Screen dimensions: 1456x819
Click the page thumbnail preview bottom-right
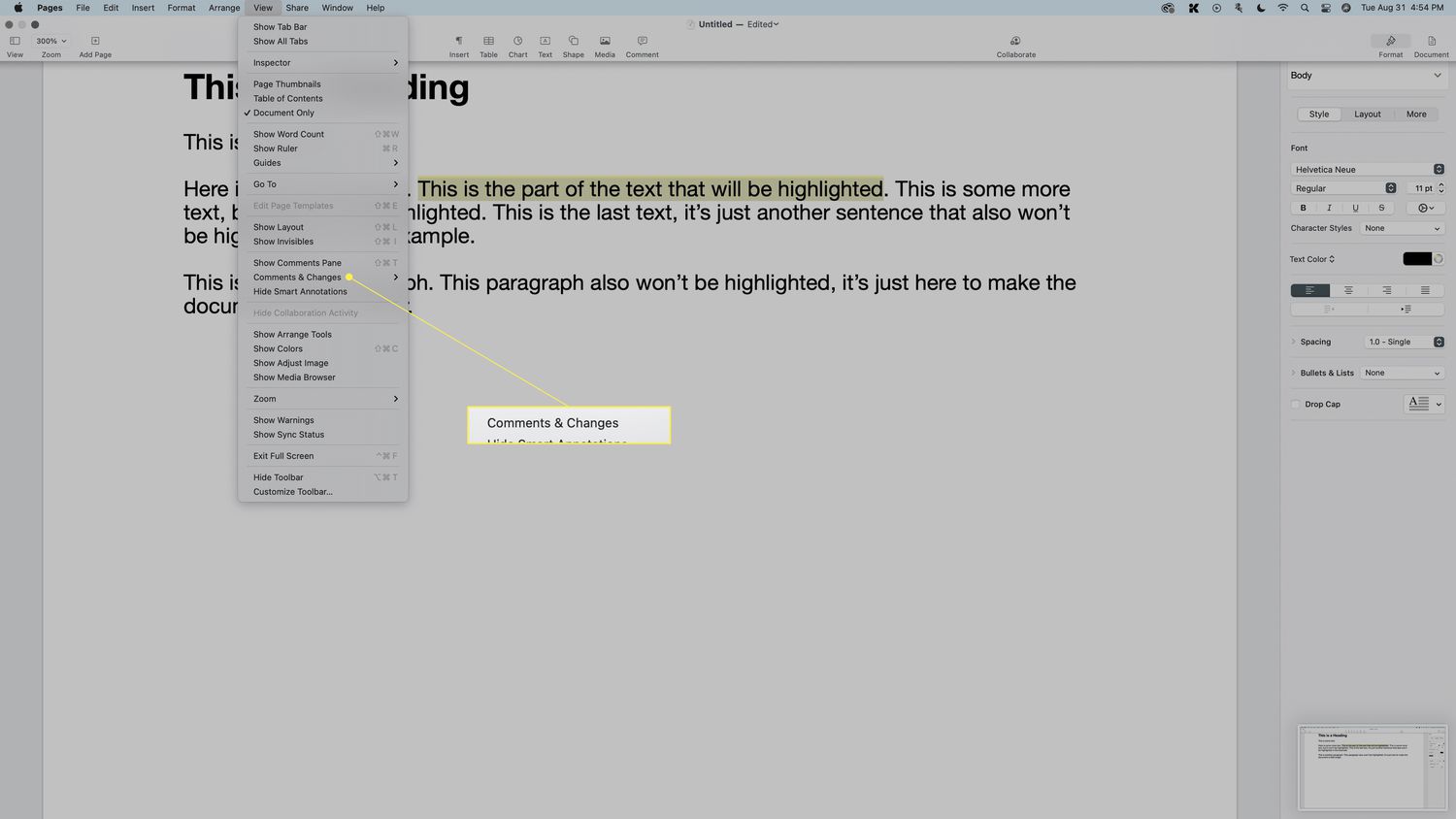point(1372,768)
